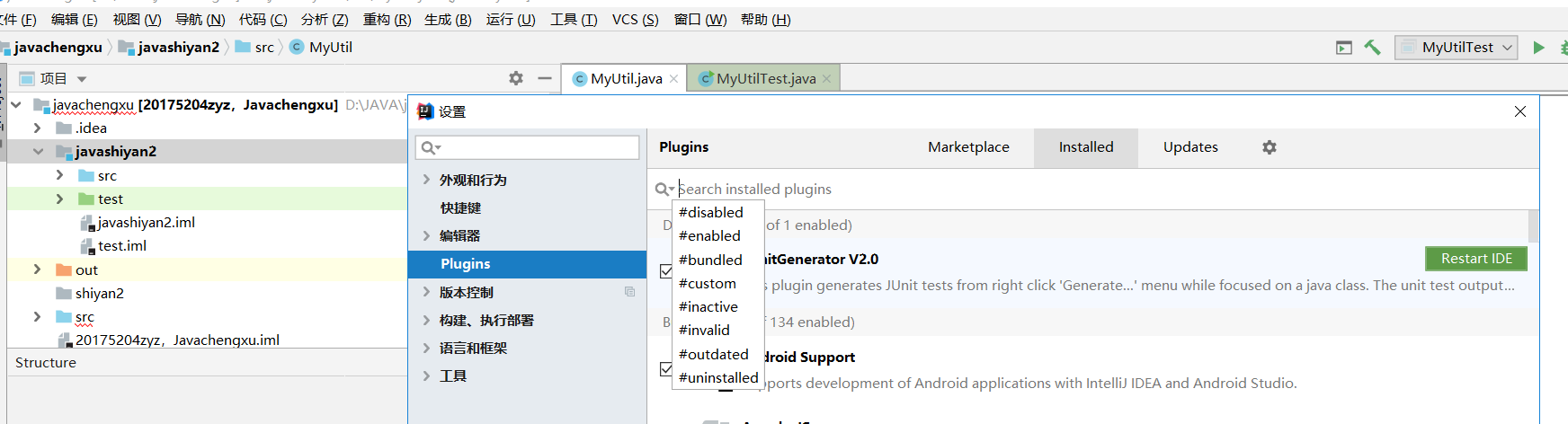Viewport: 1568px width, 424px height.
Task: Click the layout icon left of the hammer
Action: click(x=1344, y=48)
